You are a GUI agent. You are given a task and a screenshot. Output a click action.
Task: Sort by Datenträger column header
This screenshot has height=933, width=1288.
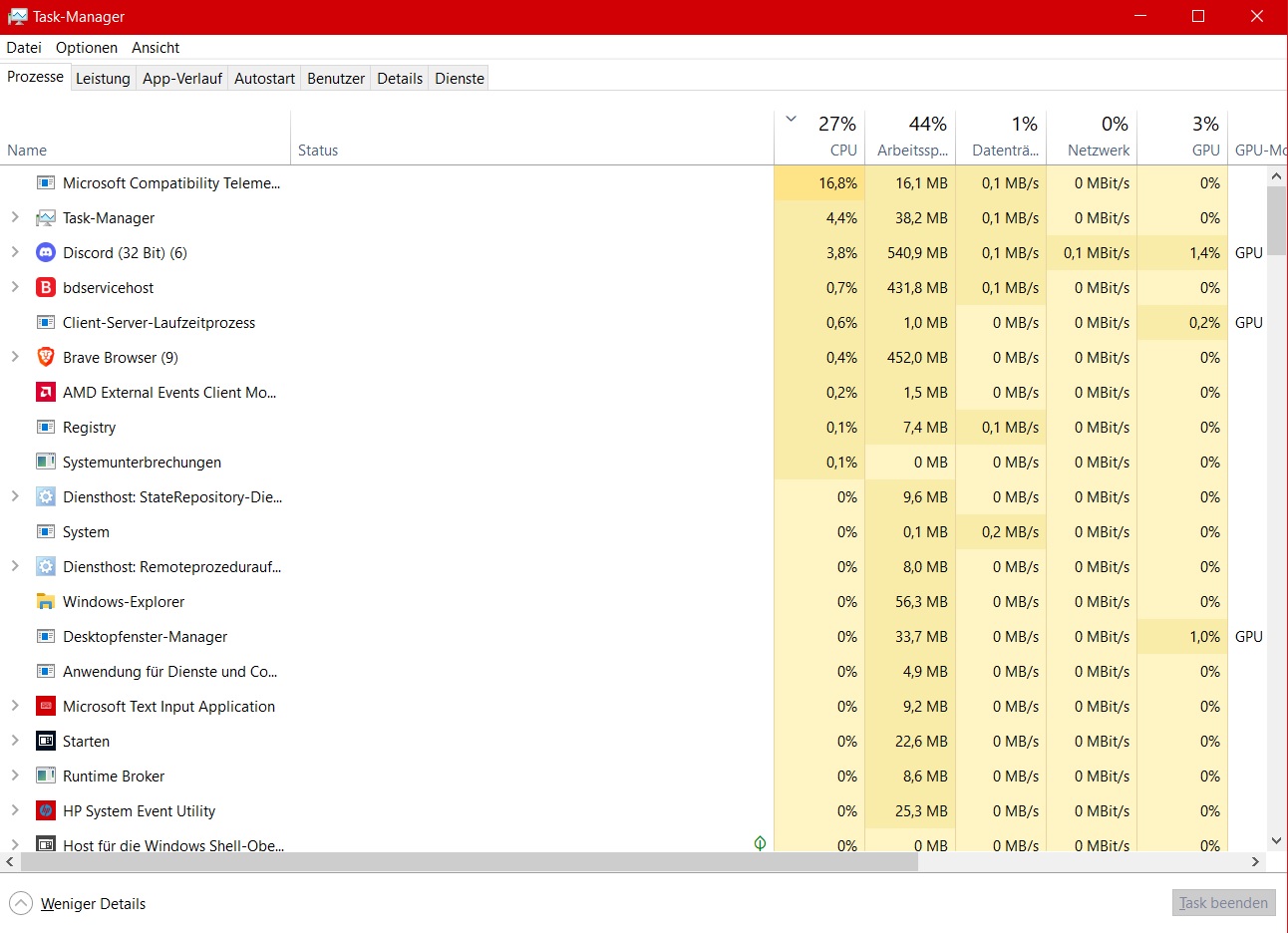pos(1001,138)
